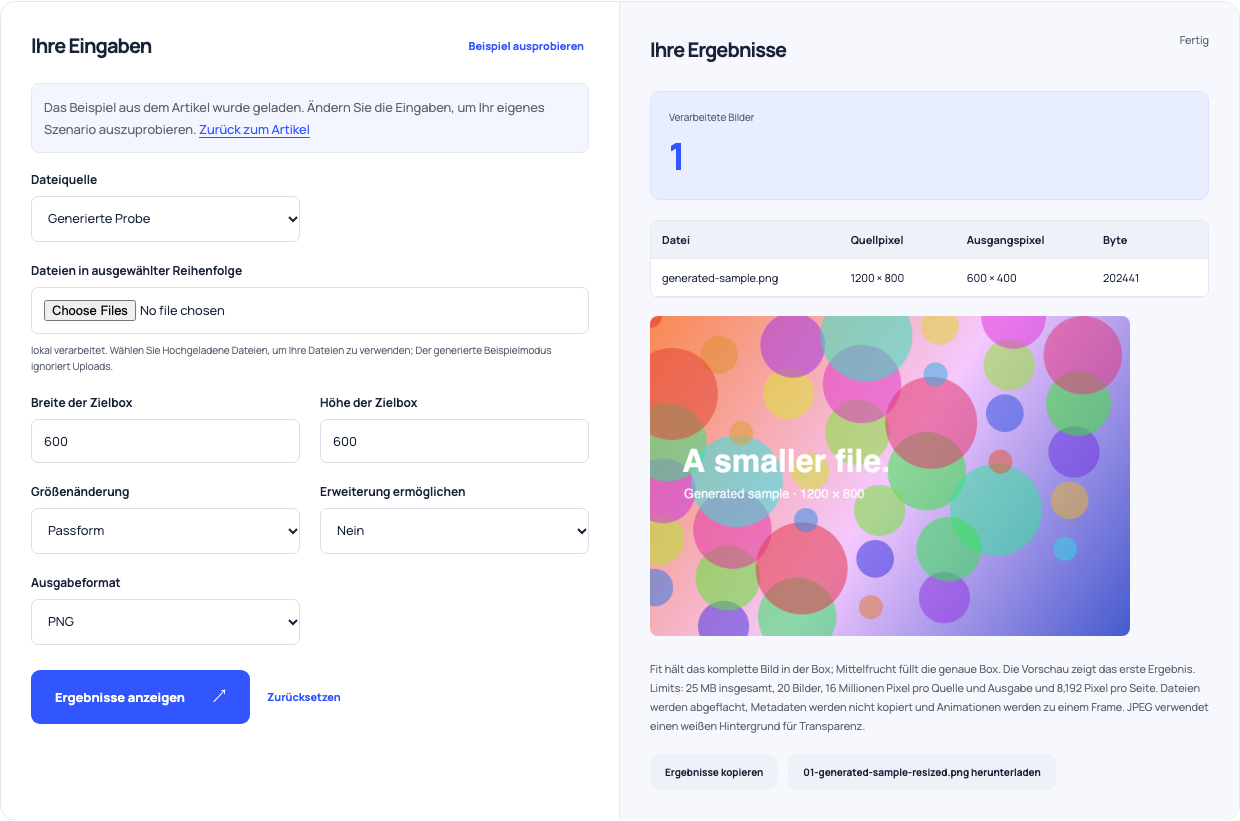Follow the Zurück zum Artikel link
The height and width of the screenshot is (821, 1240).
click(254, 130)
